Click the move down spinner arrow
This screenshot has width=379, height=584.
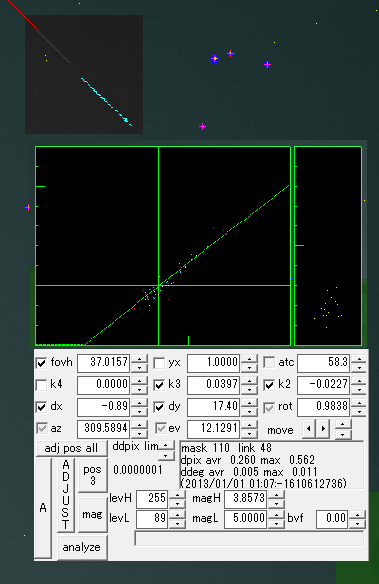[x=343, y=434]
